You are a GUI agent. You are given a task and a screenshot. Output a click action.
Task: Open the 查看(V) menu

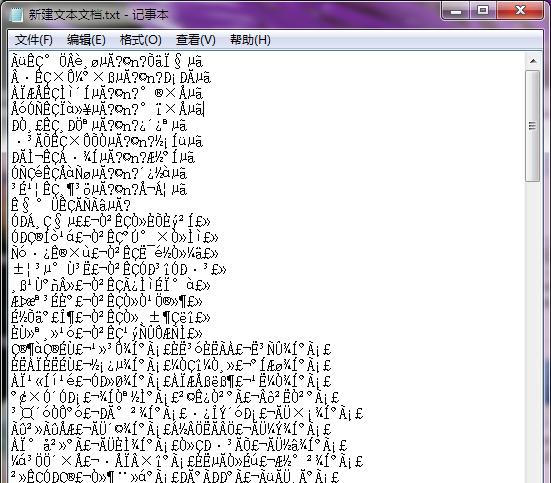(196, 40)
